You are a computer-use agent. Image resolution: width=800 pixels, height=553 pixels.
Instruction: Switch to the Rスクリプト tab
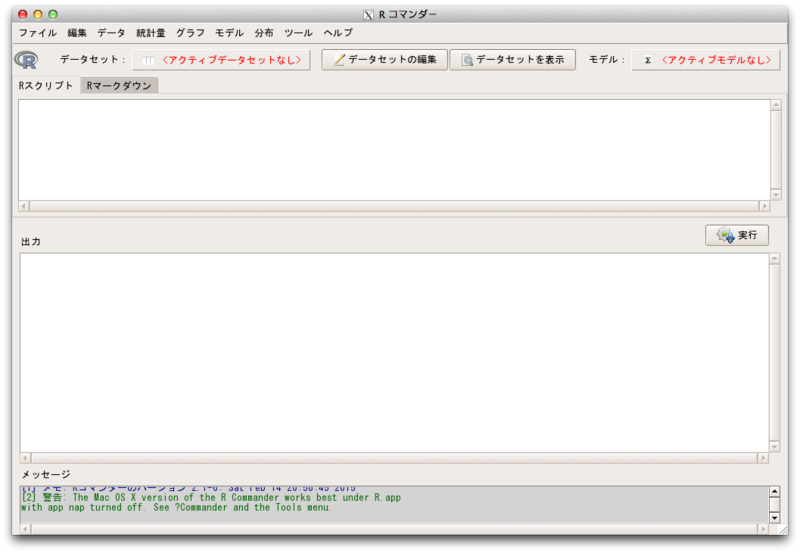(46, 85)
